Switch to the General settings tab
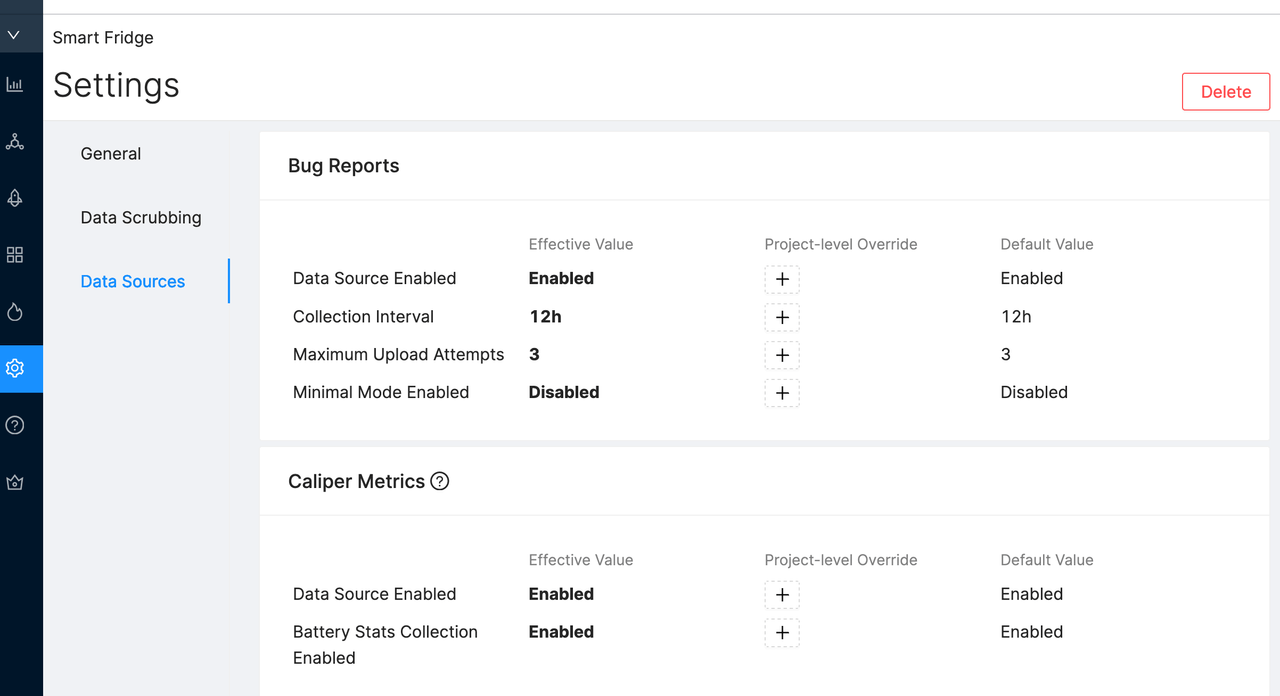 click(111, 153)
